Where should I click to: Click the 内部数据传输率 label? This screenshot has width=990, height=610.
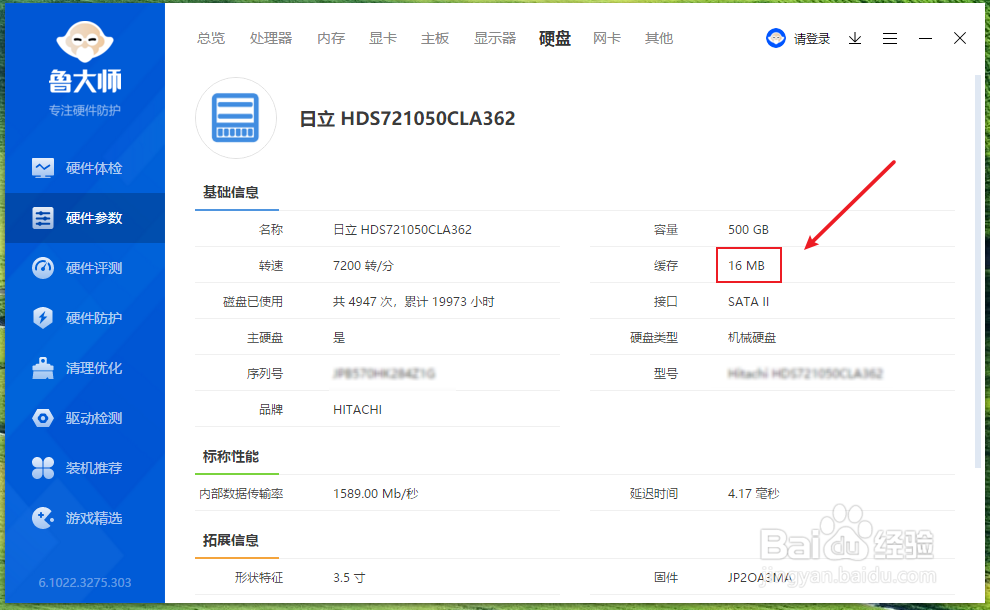click(x=241, y=494)
